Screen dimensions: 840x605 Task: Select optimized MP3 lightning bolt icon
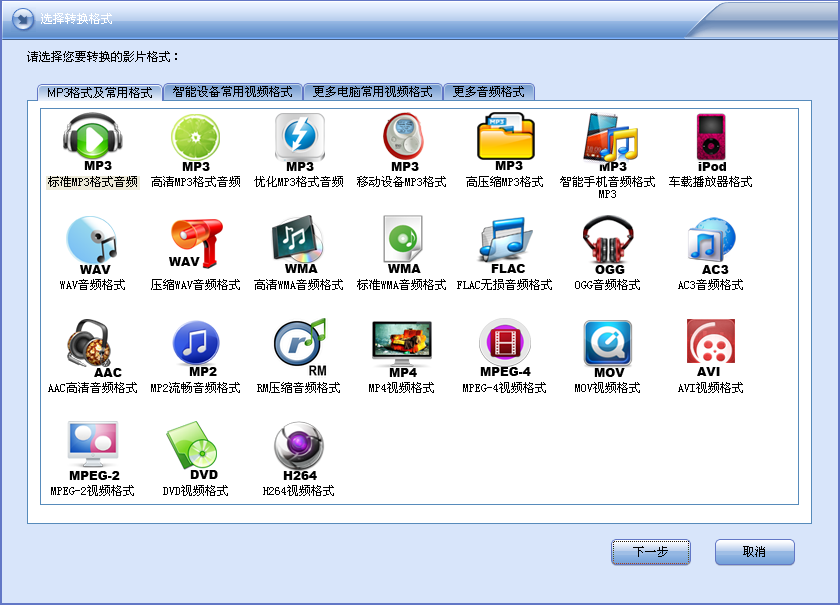click(x=299, y=142)
